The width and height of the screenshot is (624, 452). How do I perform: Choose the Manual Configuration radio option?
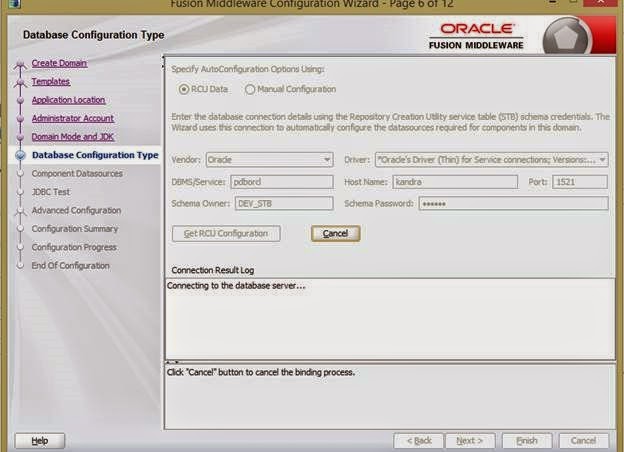pyautogui.click(x=250, y=90)
